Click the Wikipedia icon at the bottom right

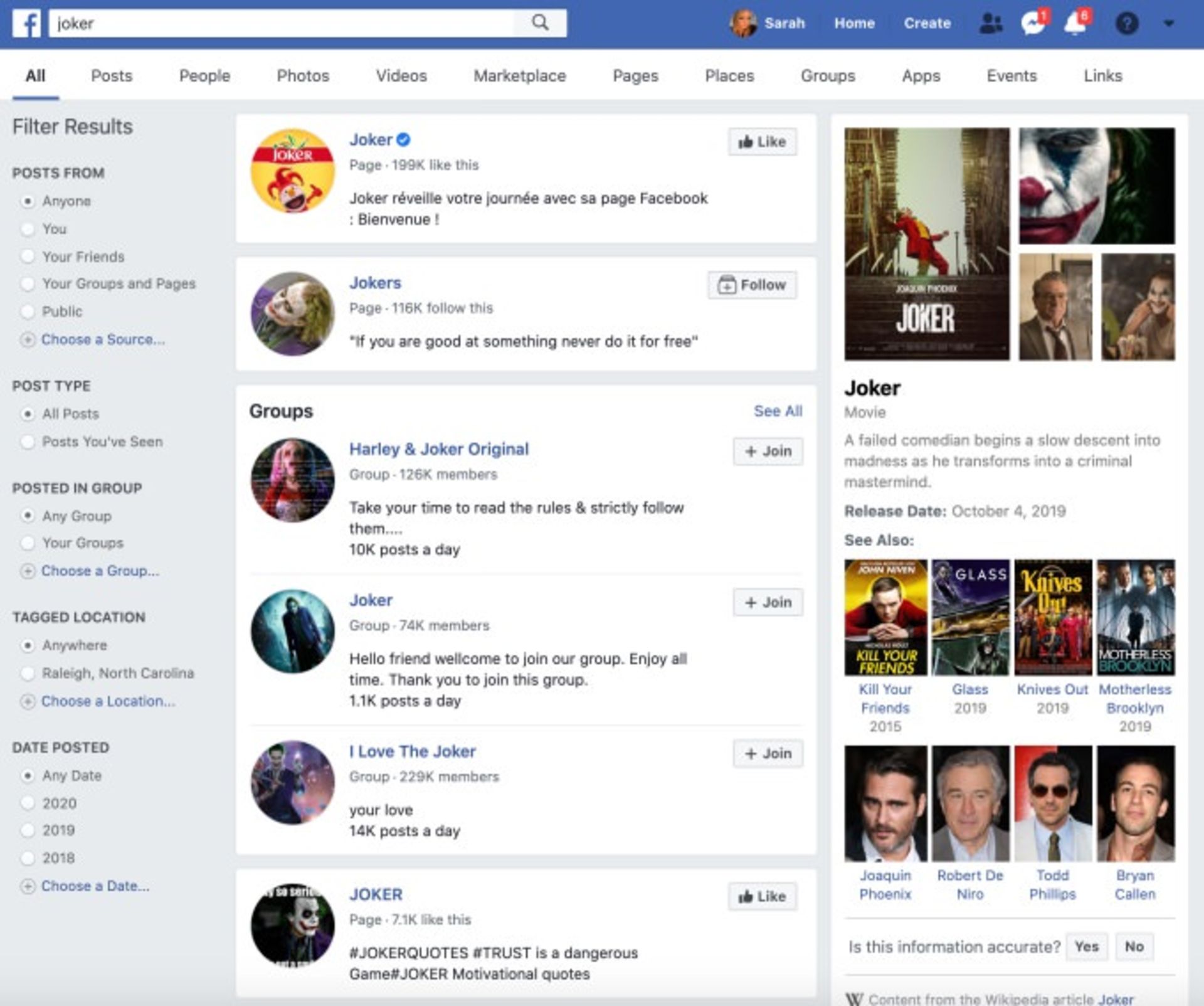(857, 997)
